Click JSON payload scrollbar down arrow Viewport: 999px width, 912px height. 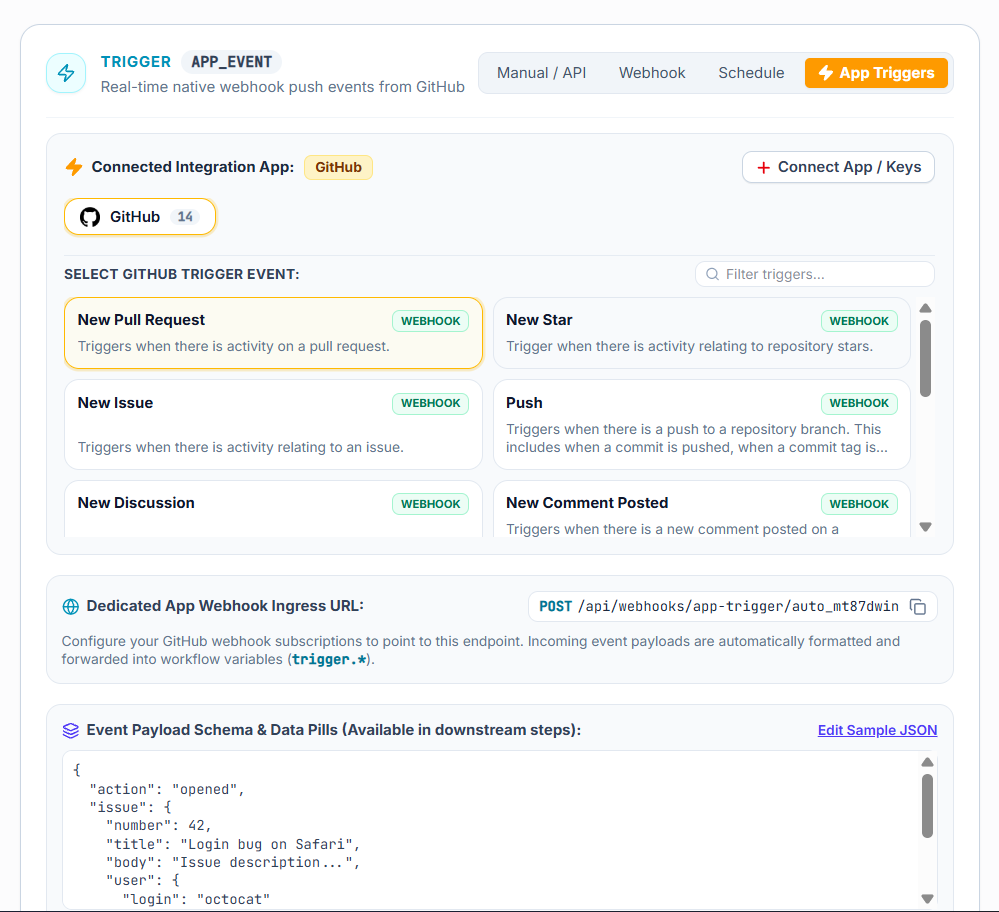click(x=928, y=899)
